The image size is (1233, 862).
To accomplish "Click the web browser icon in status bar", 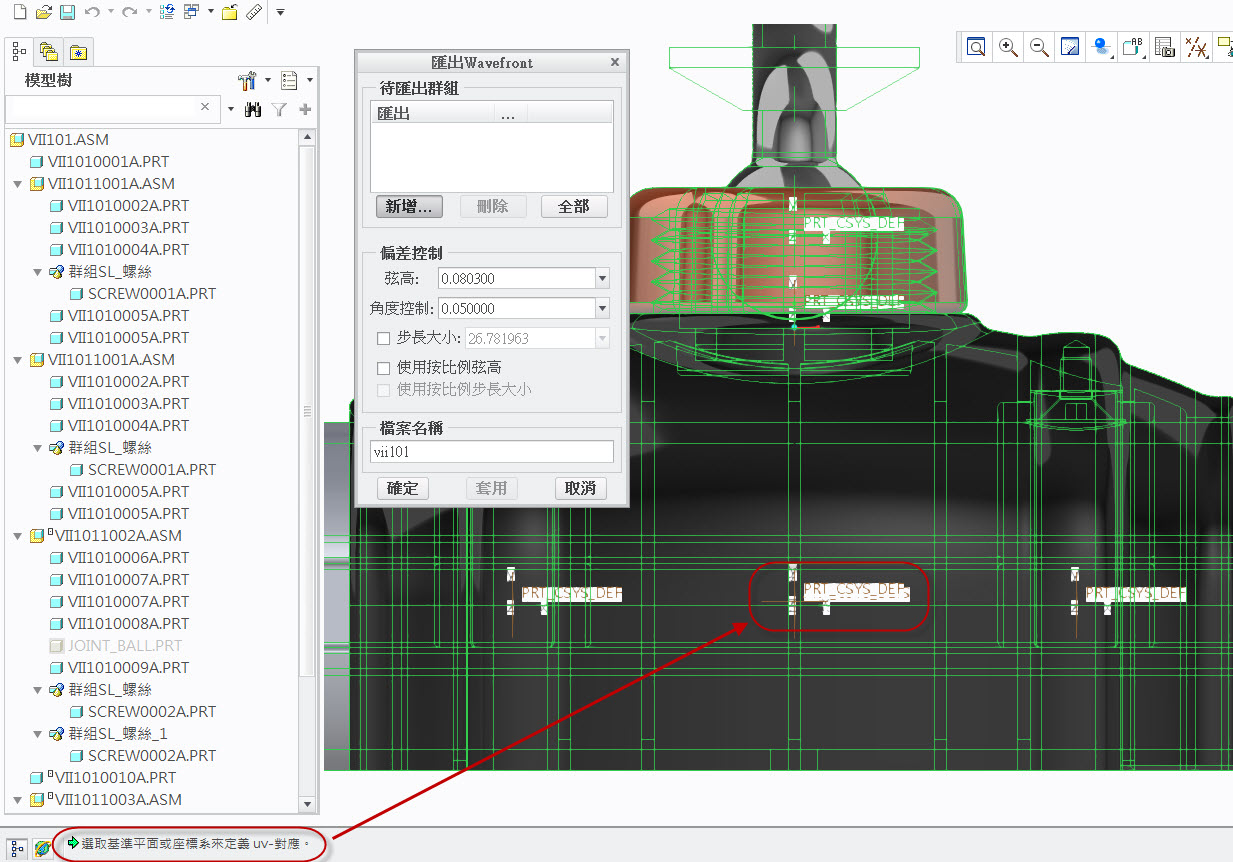I will point(43,847).
